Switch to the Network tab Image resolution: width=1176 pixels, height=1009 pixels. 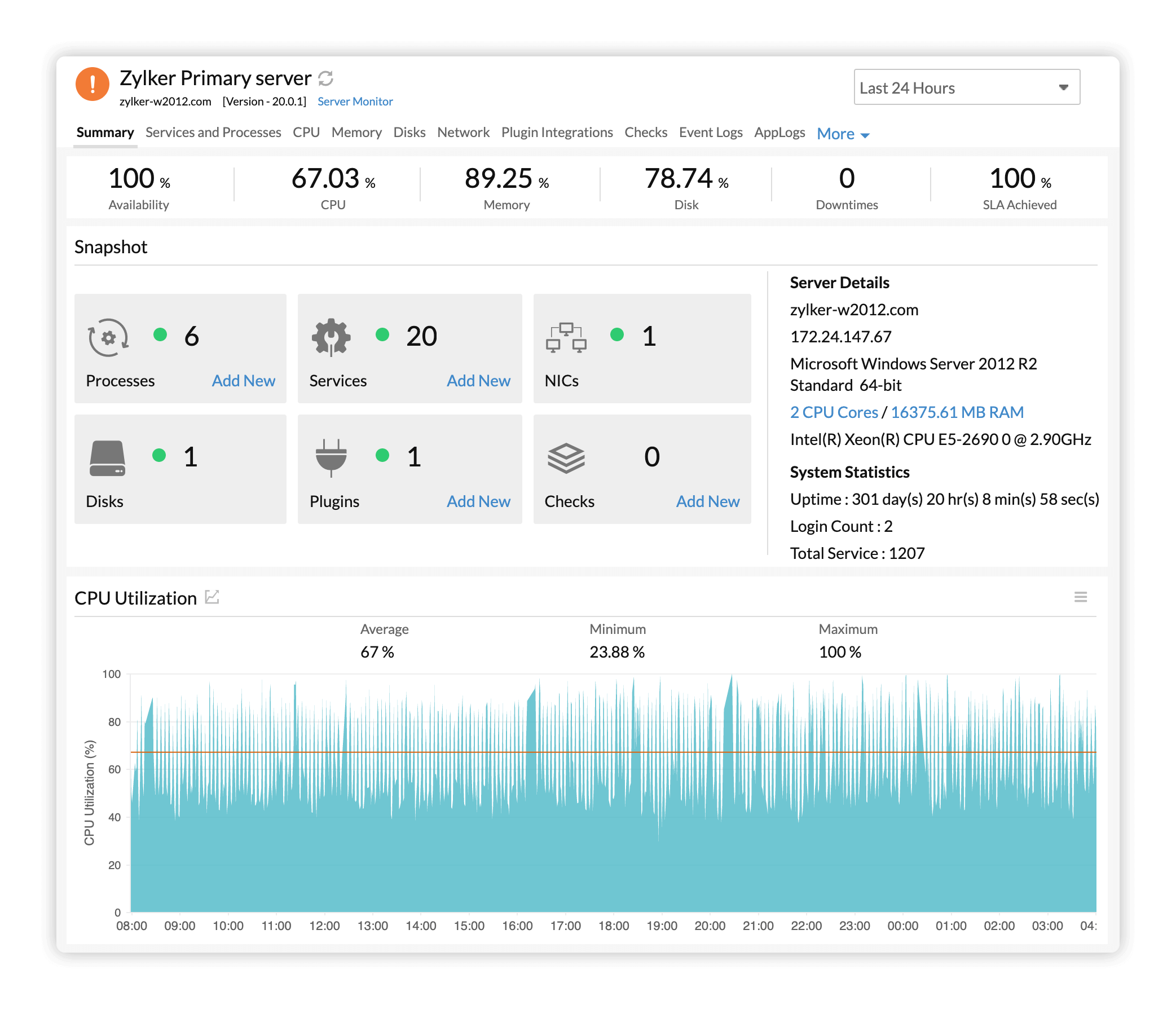tap(463, 132)
